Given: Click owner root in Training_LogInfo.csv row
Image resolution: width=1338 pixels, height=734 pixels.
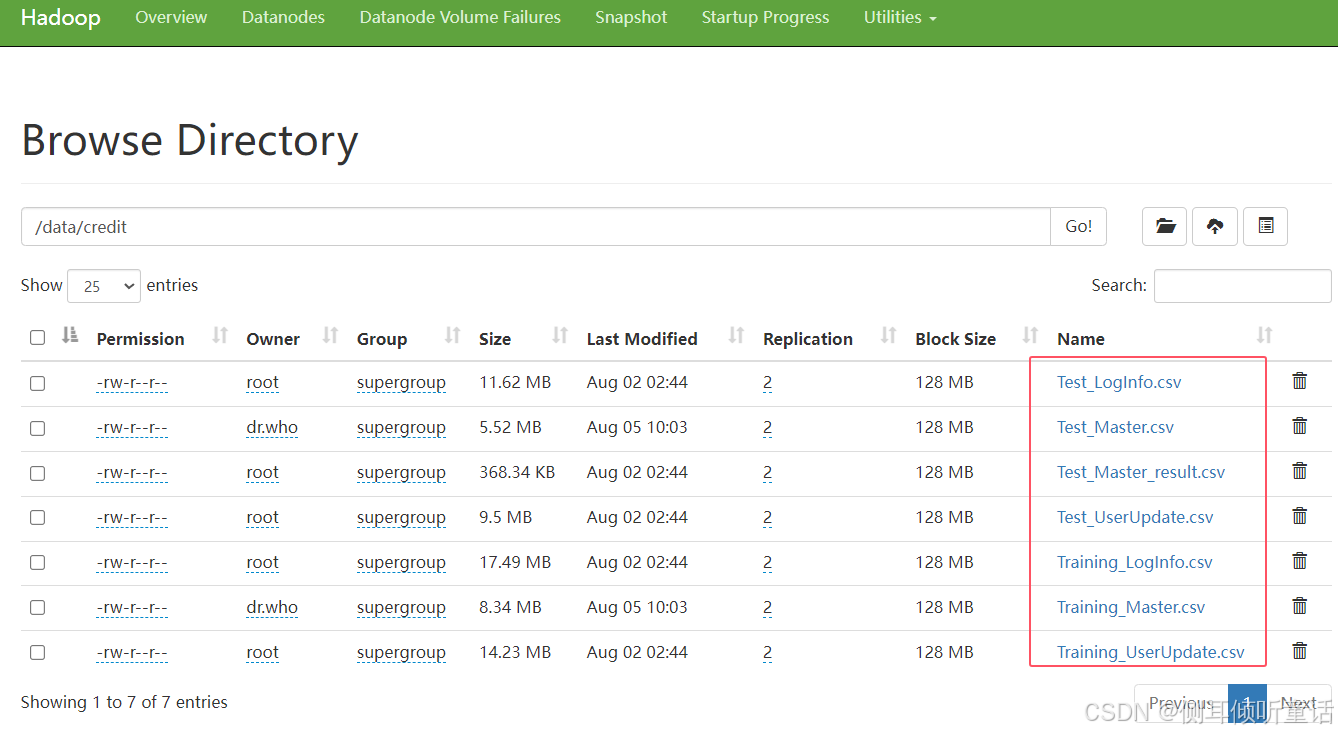Looking at the screenshot, I should [262, 563].
